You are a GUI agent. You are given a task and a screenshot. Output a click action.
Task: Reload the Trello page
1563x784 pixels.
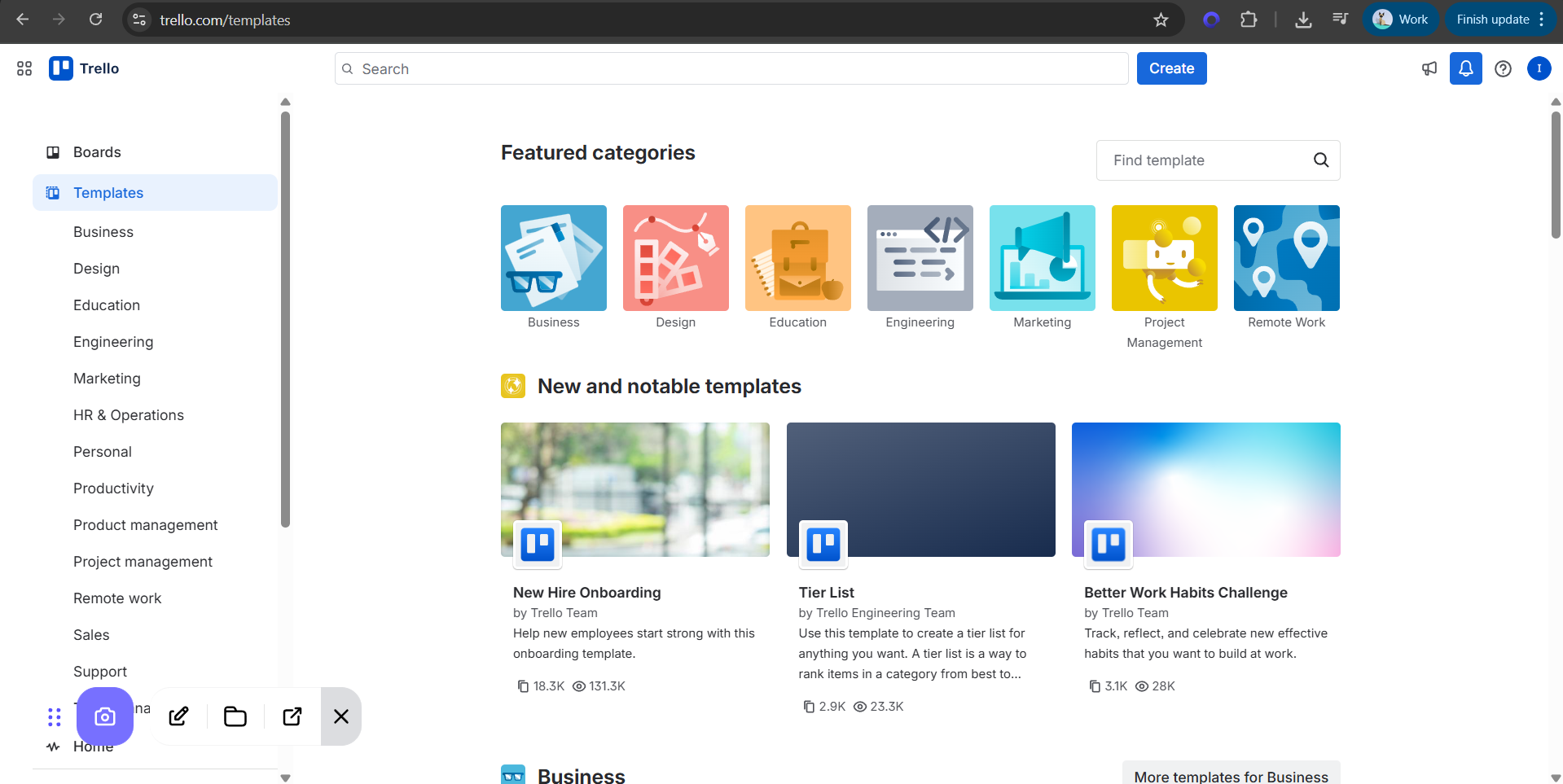(95, 20)
